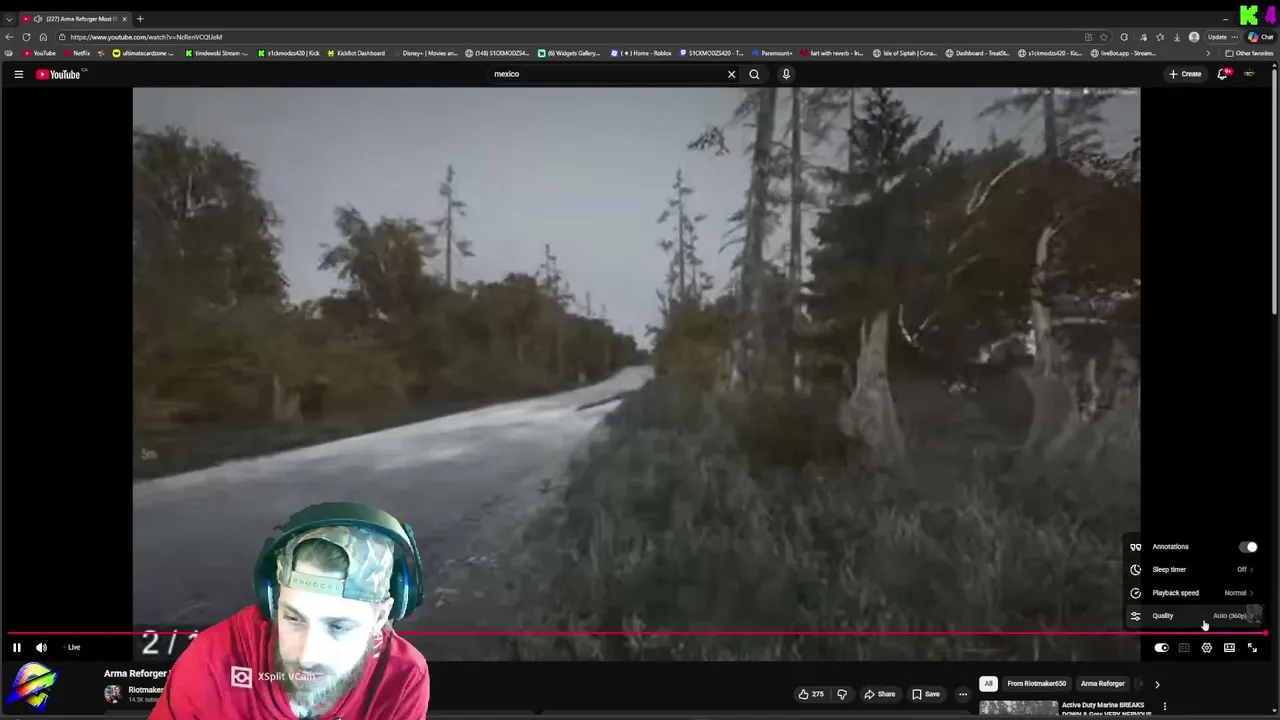Start voice search with the microphone
The height and width of the screenshot is (720, 1280).
click(786, 74)
